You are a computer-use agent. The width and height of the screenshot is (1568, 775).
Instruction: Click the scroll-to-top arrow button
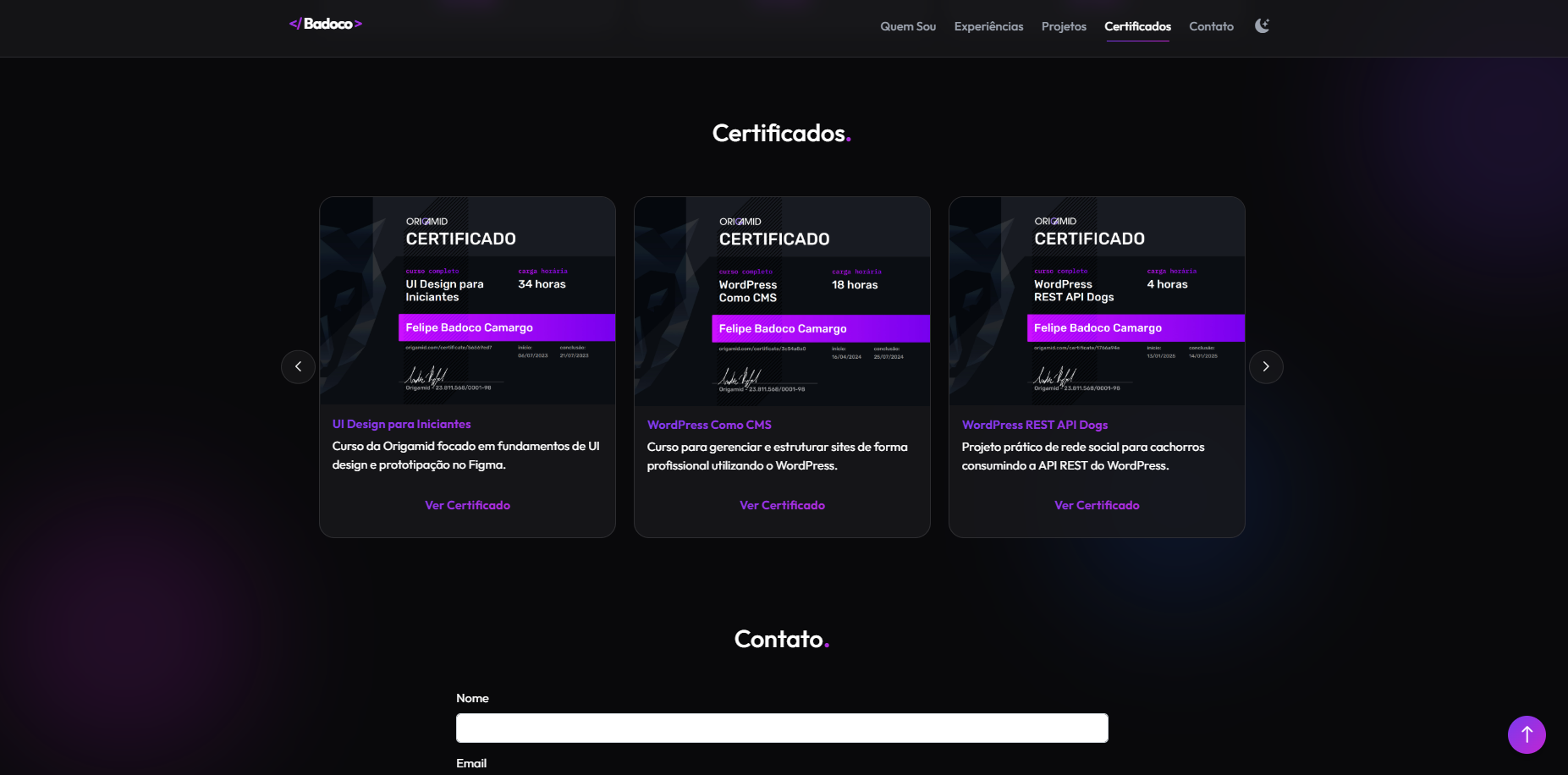(x=1527, y=734)
